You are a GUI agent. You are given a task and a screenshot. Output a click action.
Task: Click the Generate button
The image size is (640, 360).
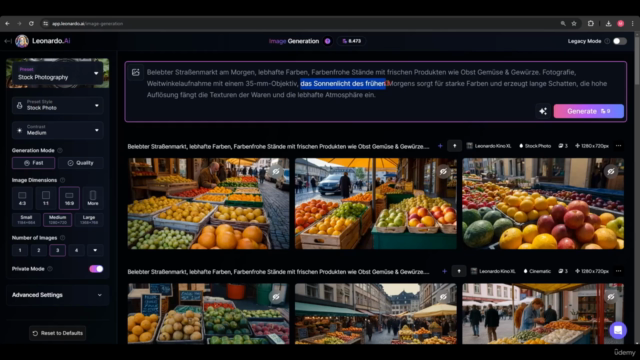[589, 111]
